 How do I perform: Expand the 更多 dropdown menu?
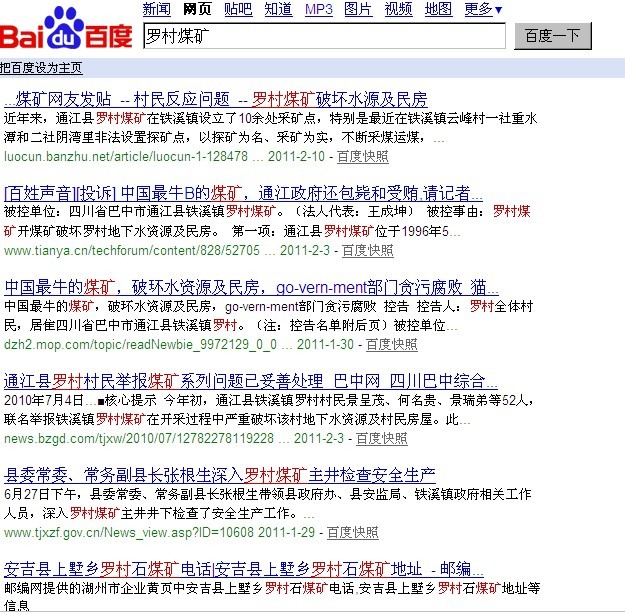(x=483, y=9)
